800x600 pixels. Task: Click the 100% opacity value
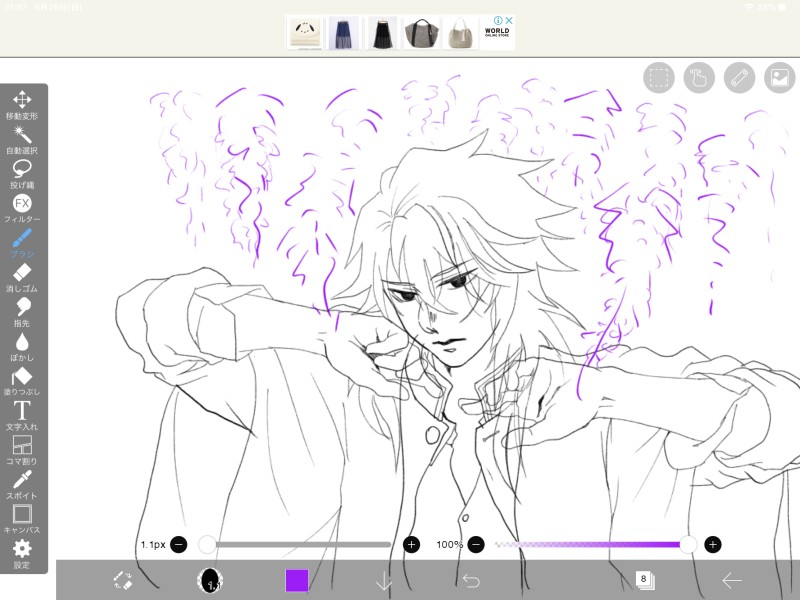tap(449, 544)
